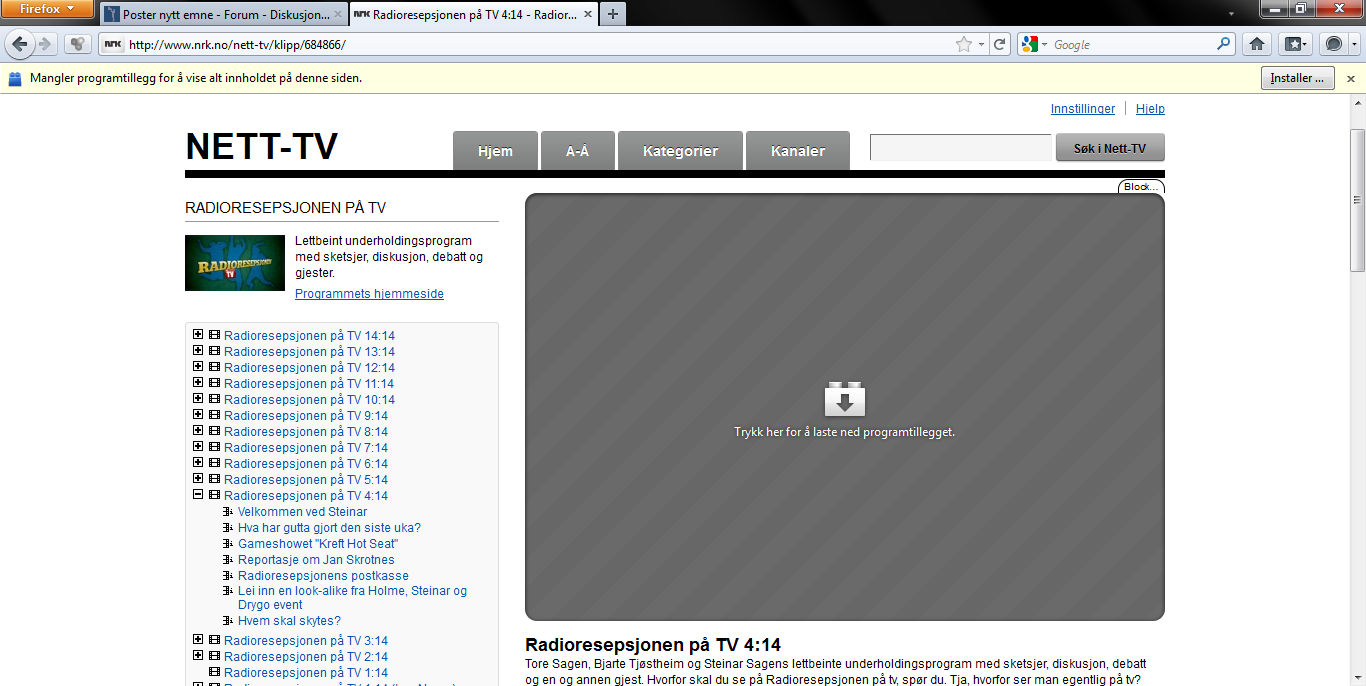This screenshot has width=1366, height=686.
Task: Reload the page with the refresh icon
Action: click(x=999, y=44)
